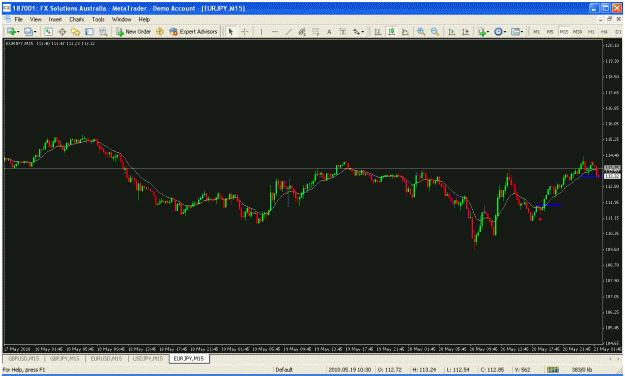Open the View menu
Viewport: 625px width, 376px height.
point(35,19)
